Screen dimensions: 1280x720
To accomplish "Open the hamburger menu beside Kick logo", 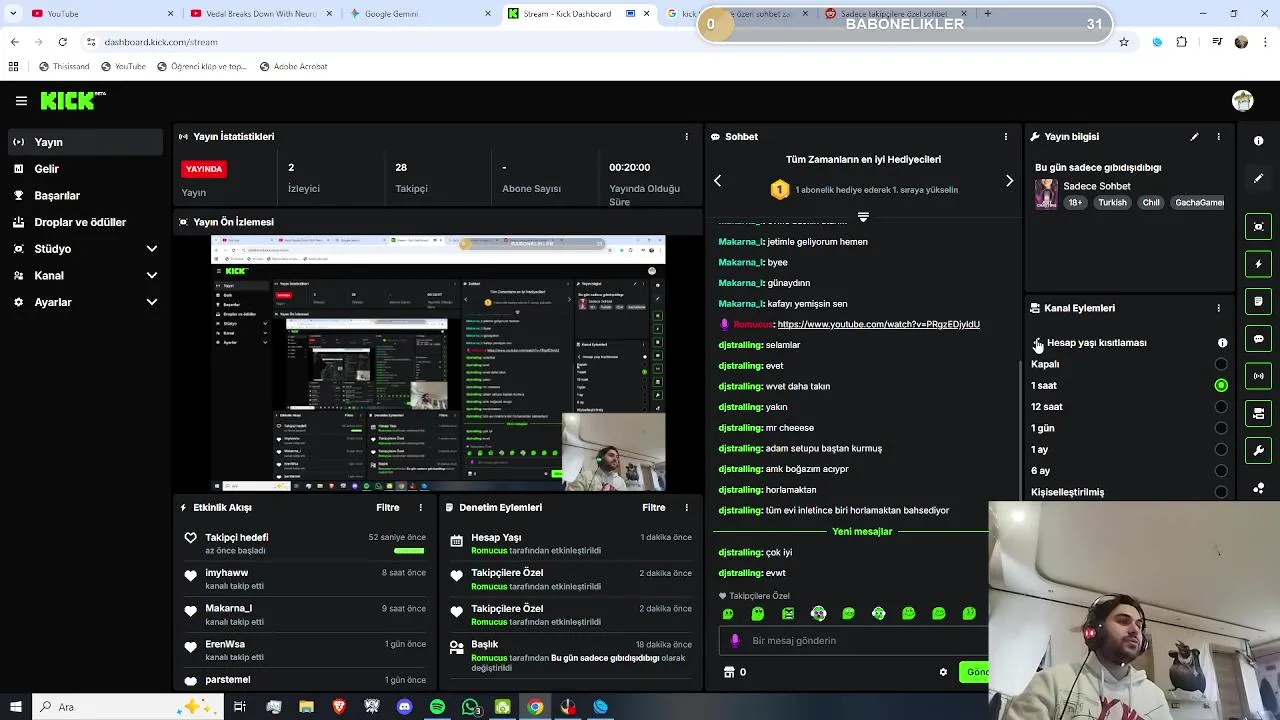I will click(21, 101).
